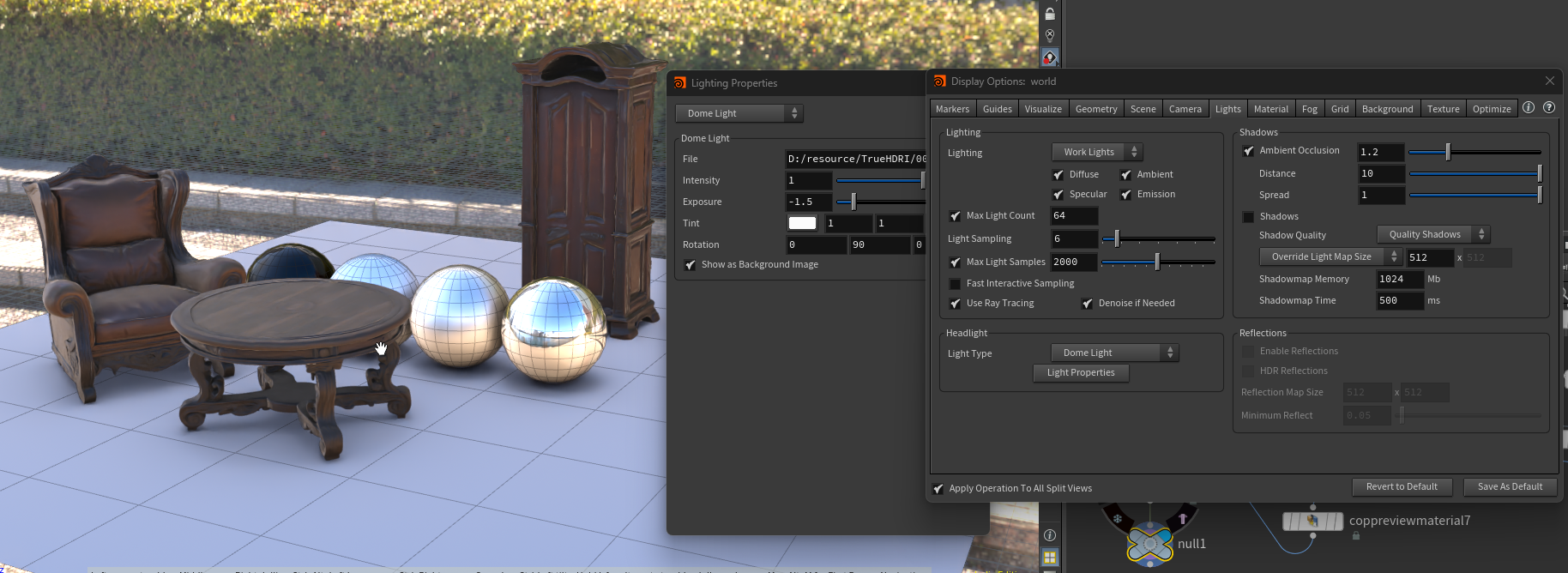Image resolution: width=1568 pixels, height=573 pixels.
Task: Click the highlighted light bulb icon with red dot
Action: [1050, 57]
